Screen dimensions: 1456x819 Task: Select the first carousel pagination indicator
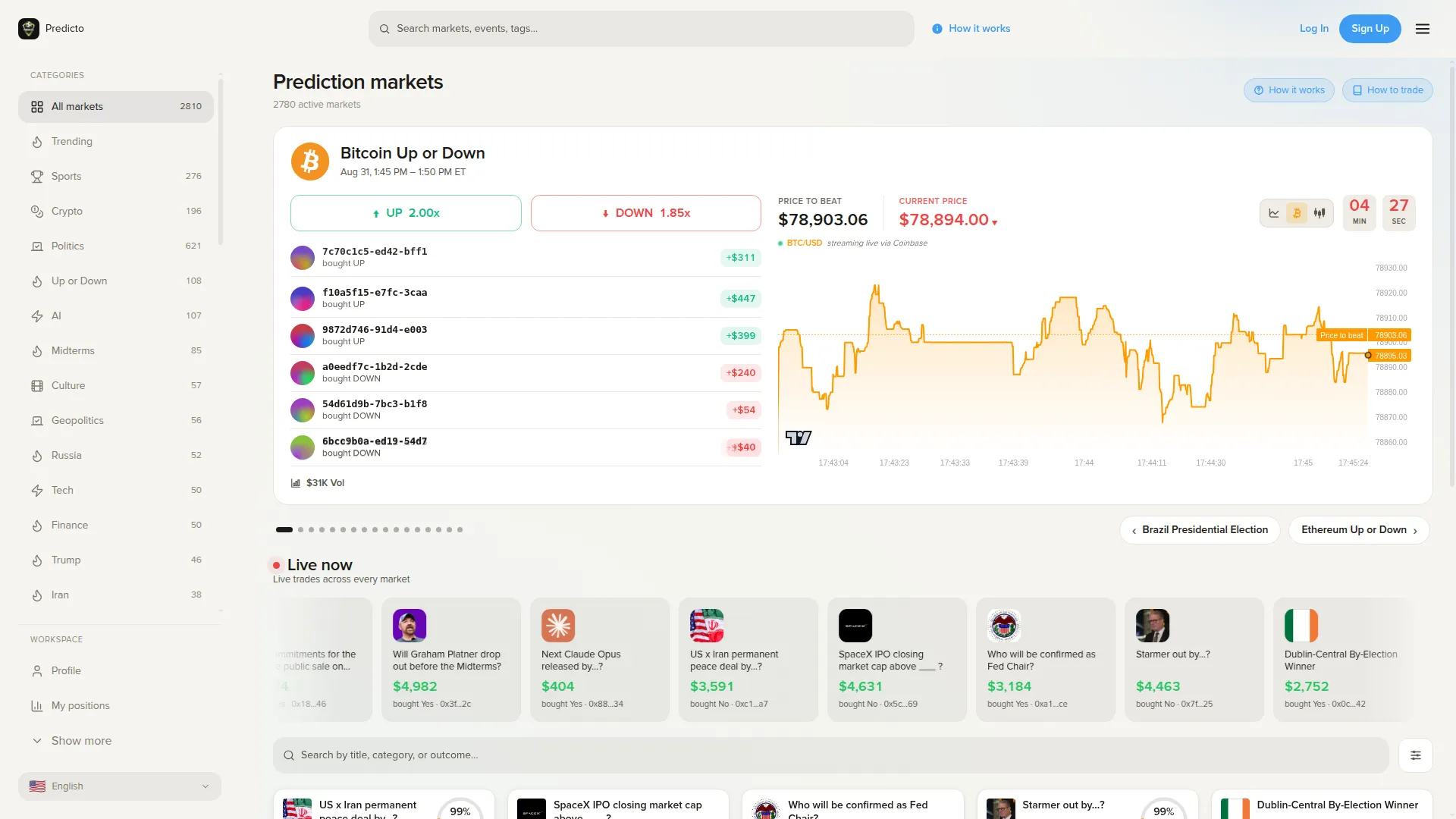pyautogui.click(x=284, y=530)
